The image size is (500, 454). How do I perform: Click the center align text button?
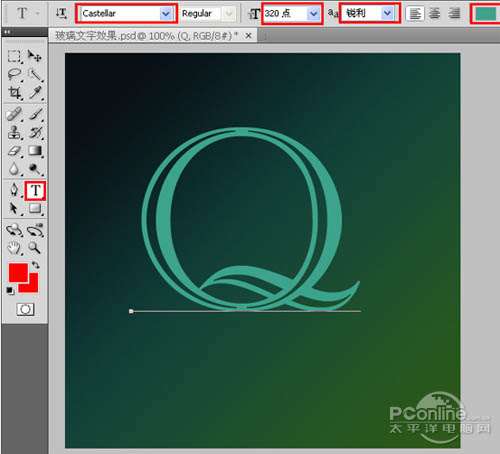(434, 14)
